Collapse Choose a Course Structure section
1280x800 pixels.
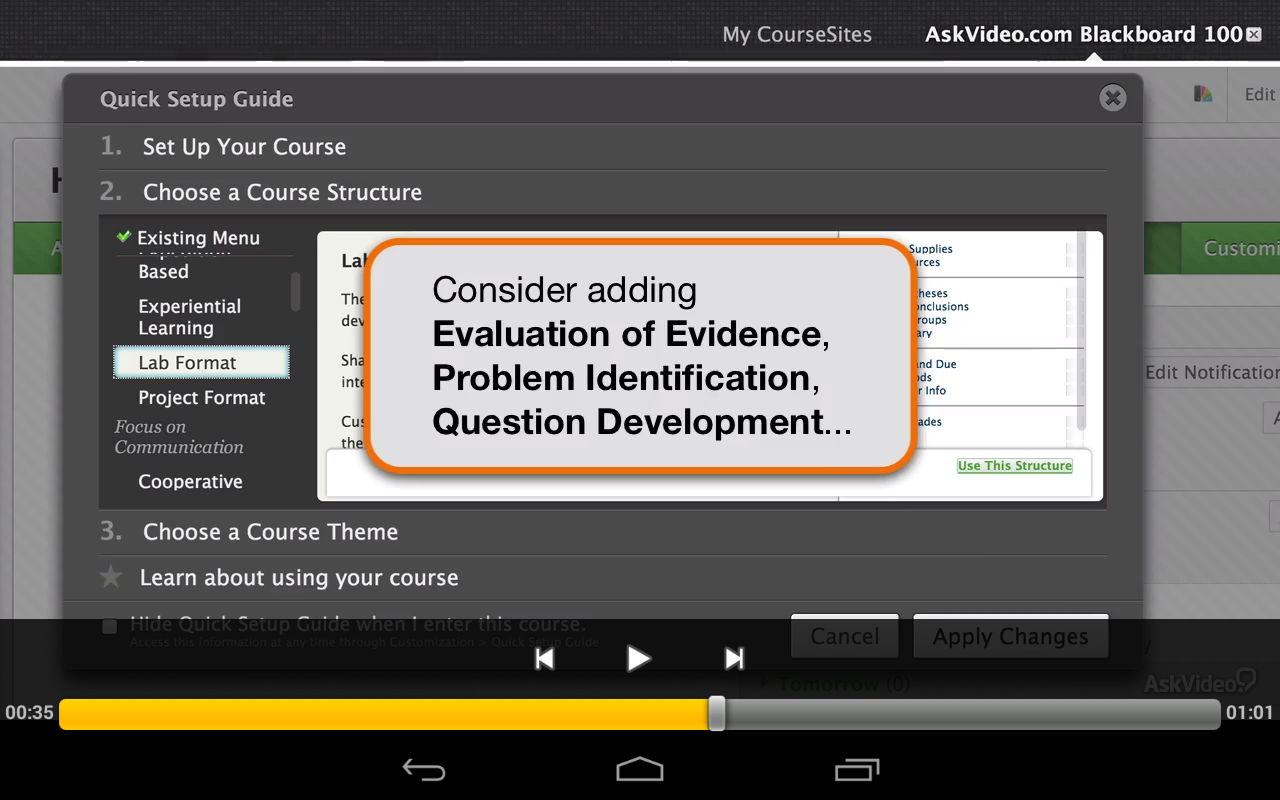click(282, 192)
